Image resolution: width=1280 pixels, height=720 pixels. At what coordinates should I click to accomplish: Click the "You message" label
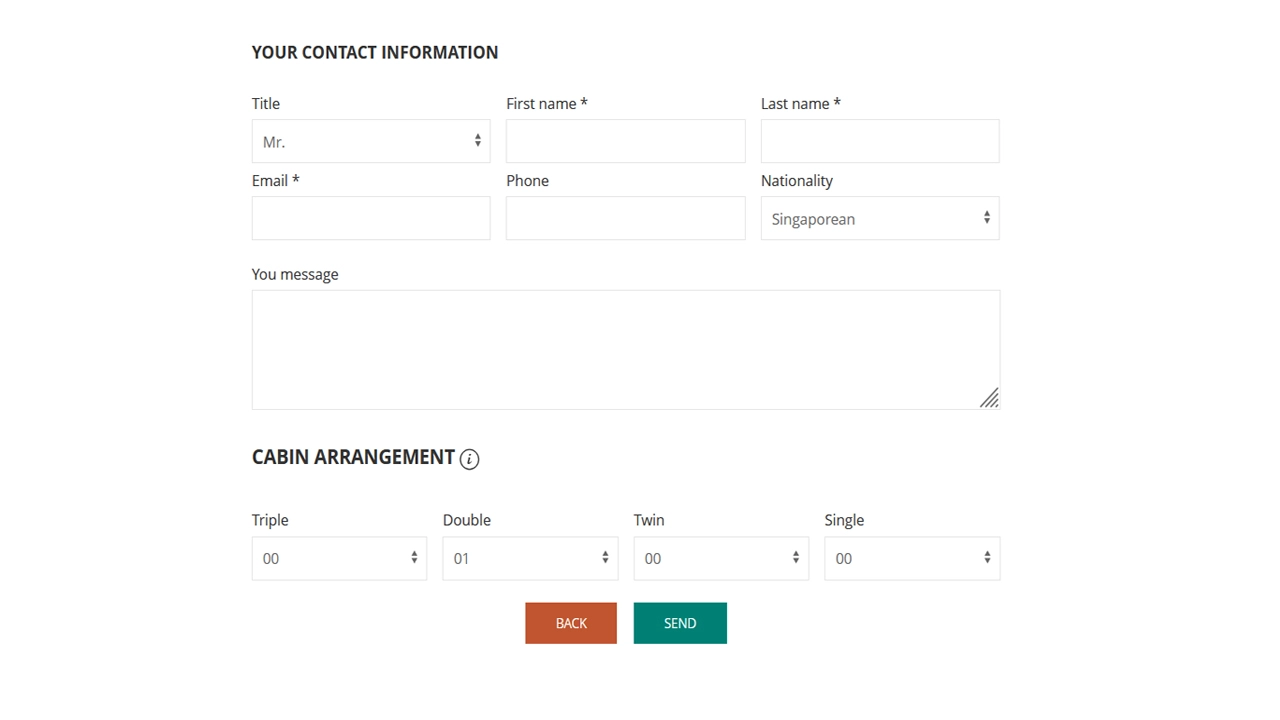[295, 275]
